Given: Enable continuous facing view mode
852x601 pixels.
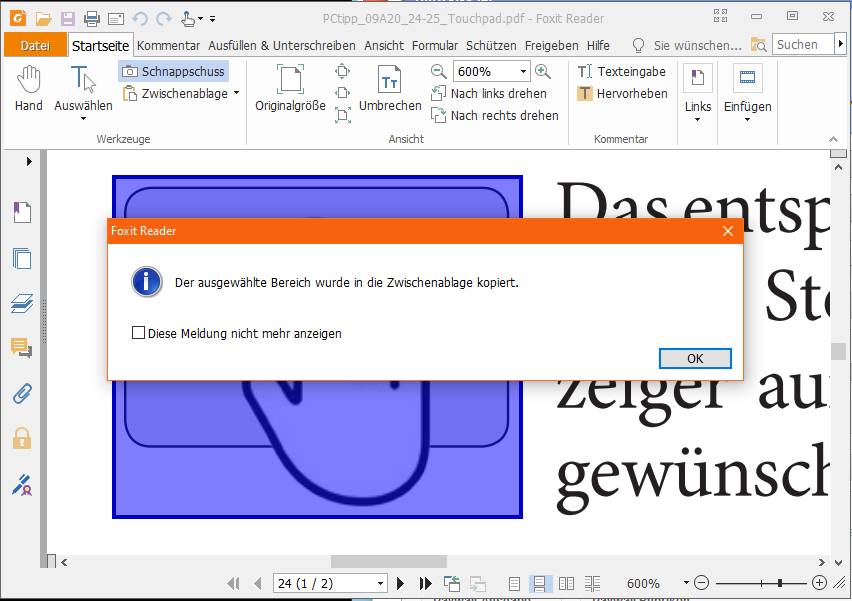Looking at the screenshot, I should 592,584.
